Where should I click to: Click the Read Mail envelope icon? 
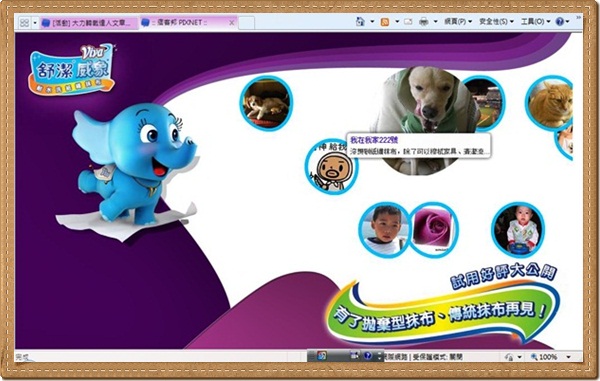408,22
